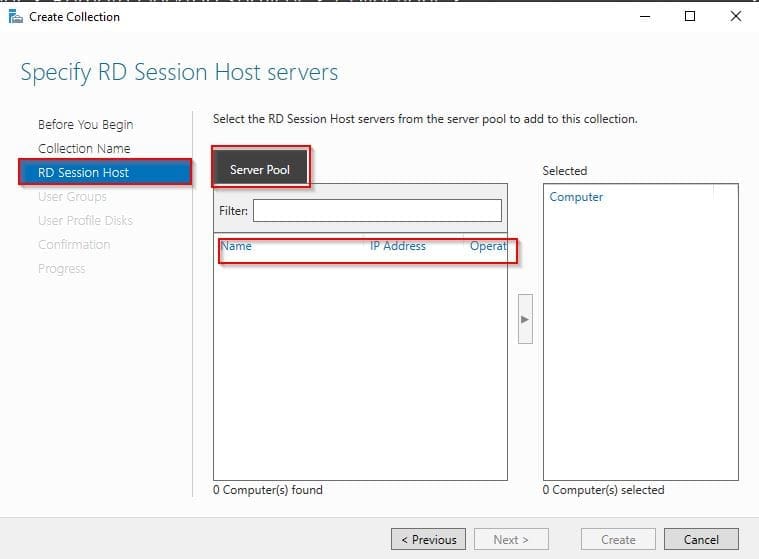
Task: Click the User Profile Disks step
Action: pos(85,221)
